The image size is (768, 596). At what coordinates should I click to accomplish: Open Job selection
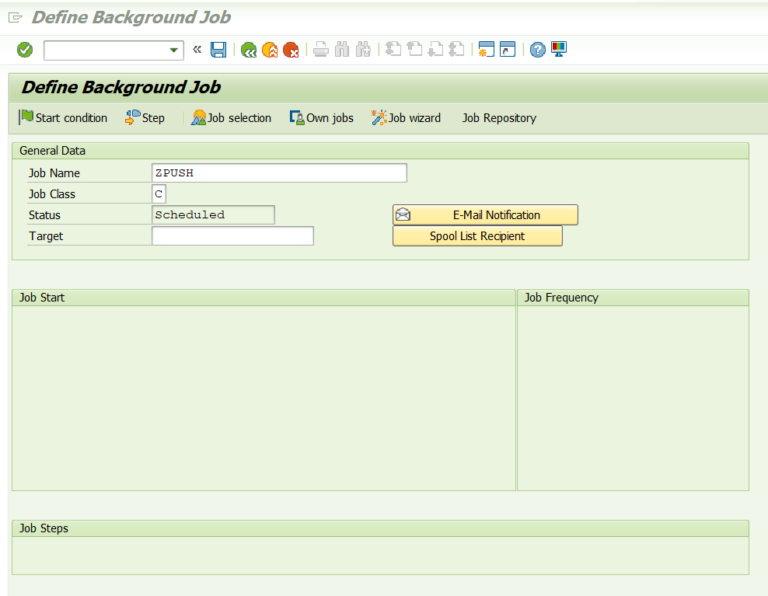[231, 118]
